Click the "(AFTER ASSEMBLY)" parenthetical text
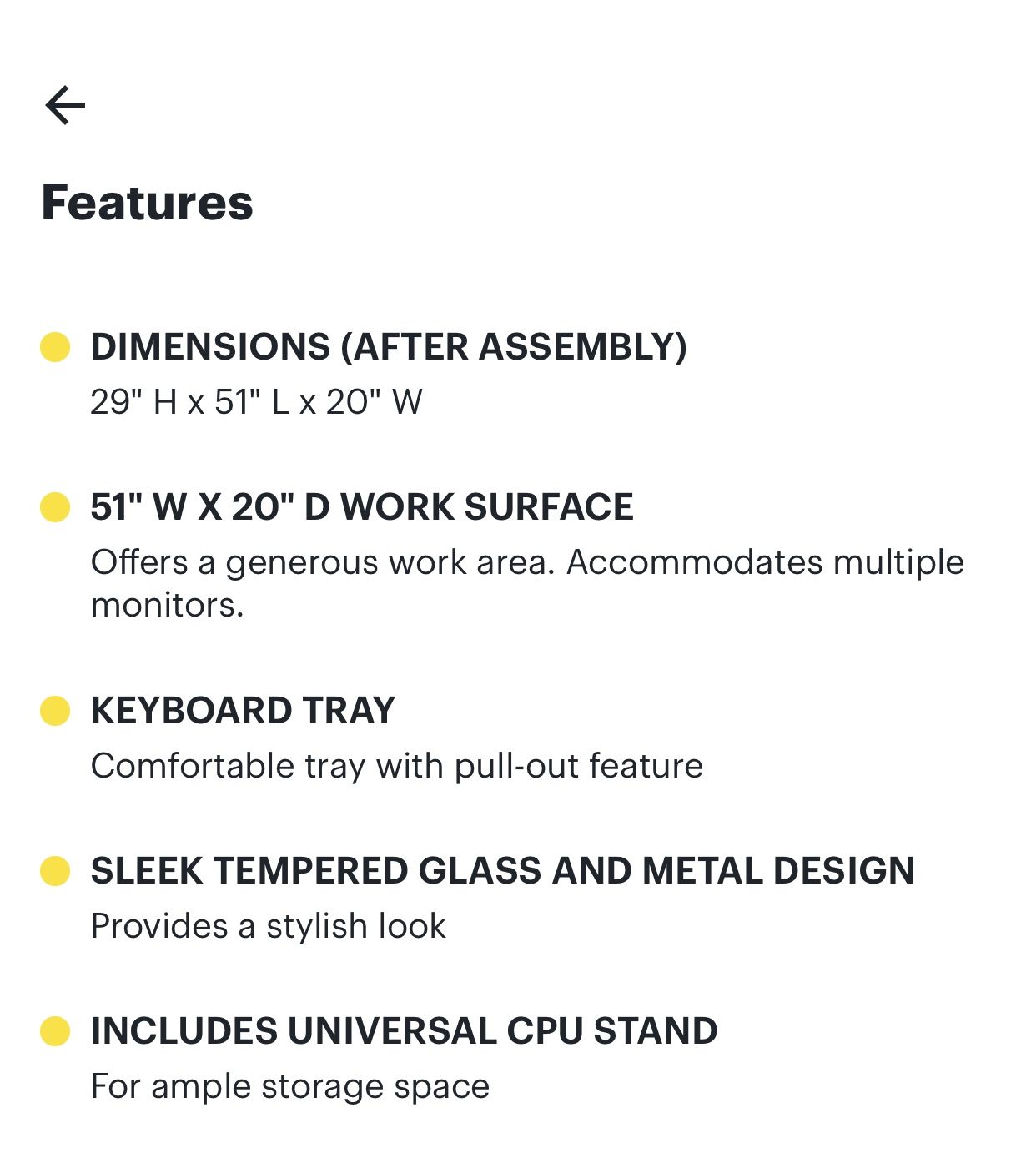The height and width of the screenshot is (1153, 1036). click(514, 347)
